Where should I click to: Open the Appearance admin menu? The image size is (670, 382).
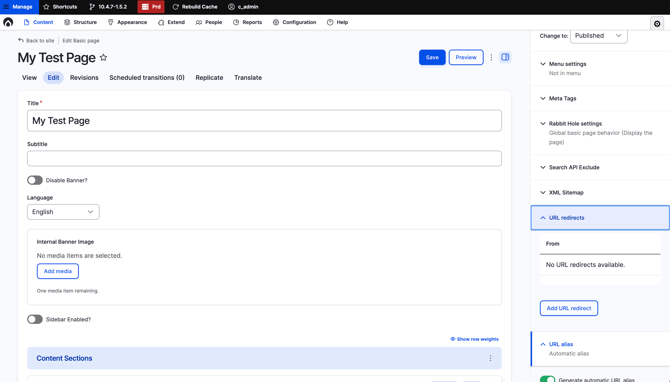[x=127, y=22]
